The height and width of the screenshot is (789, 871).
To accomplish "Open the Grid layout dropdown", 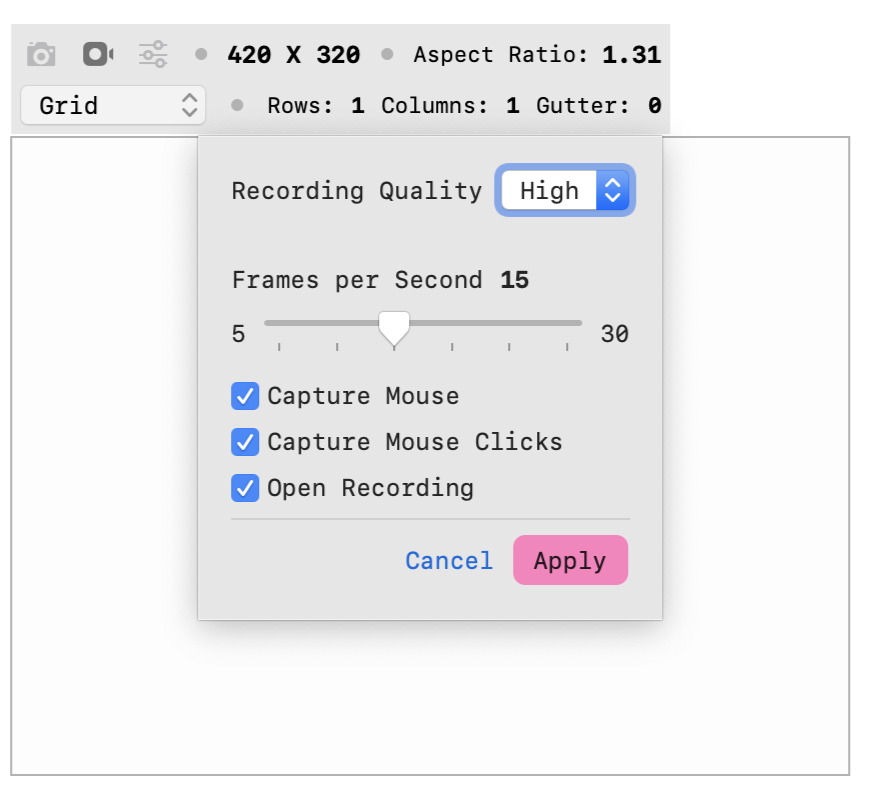I will pos(113,105).
